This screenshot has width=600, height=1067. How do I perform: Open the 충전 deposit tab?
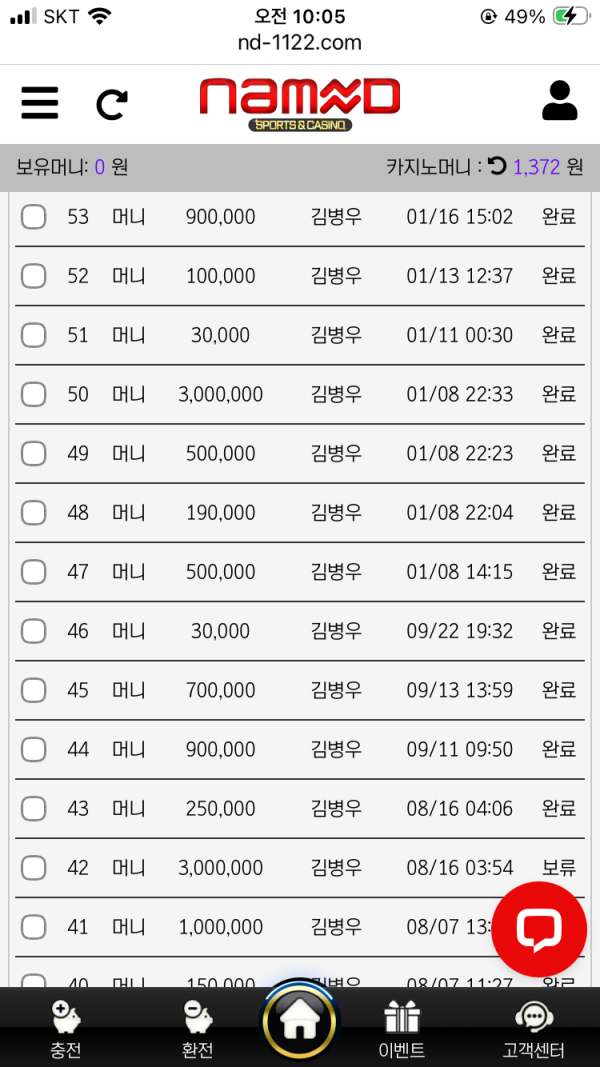[x=66, y=1028]
